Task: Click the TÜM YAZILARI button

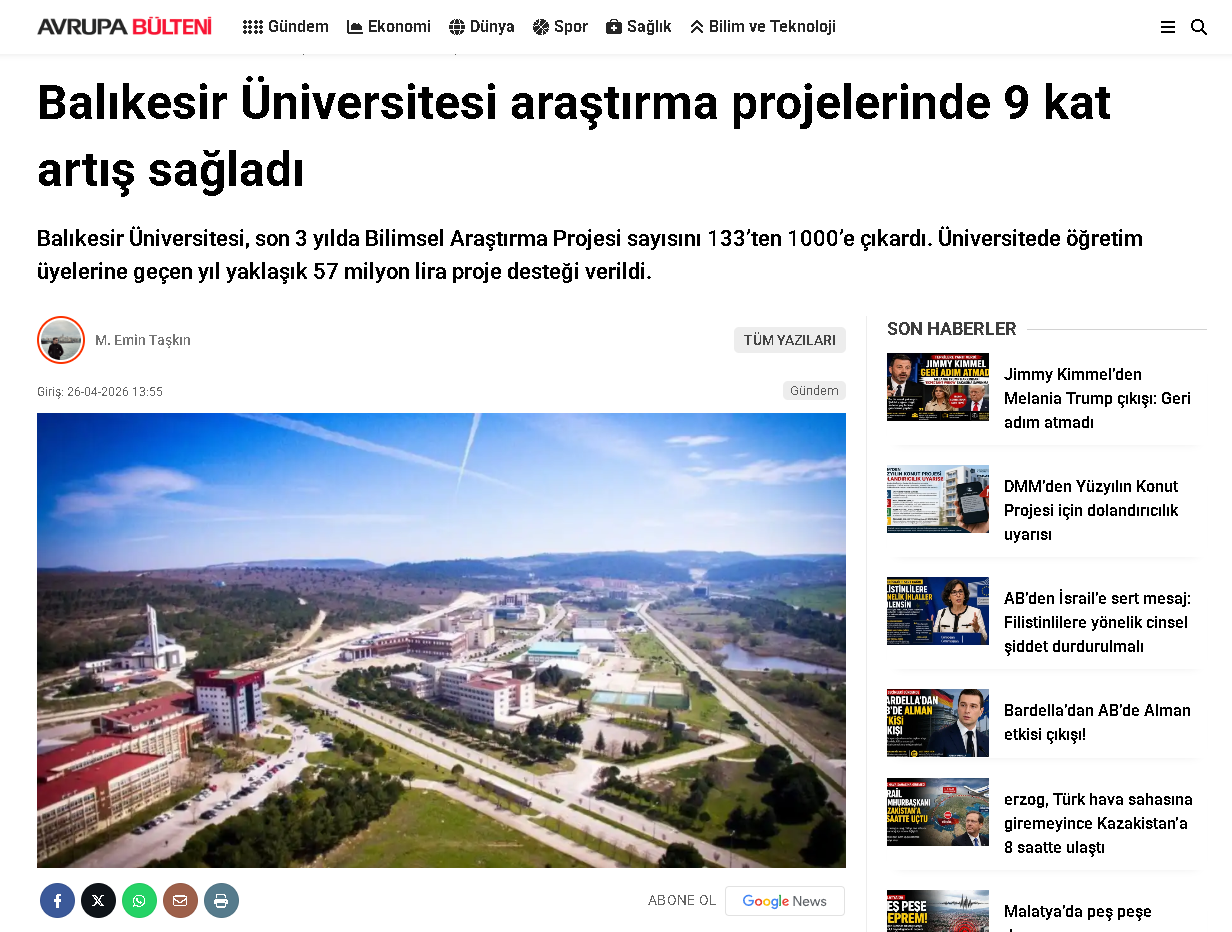Action: pos(790,340)
